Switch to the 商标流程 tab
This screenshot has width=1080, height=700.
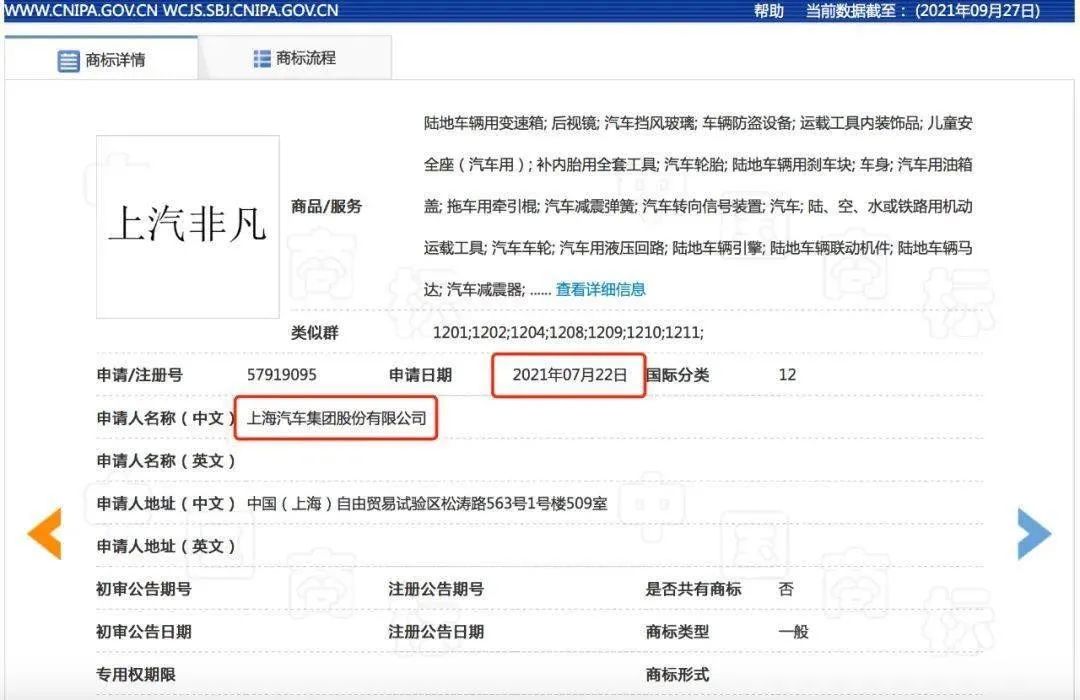(295, 58)
